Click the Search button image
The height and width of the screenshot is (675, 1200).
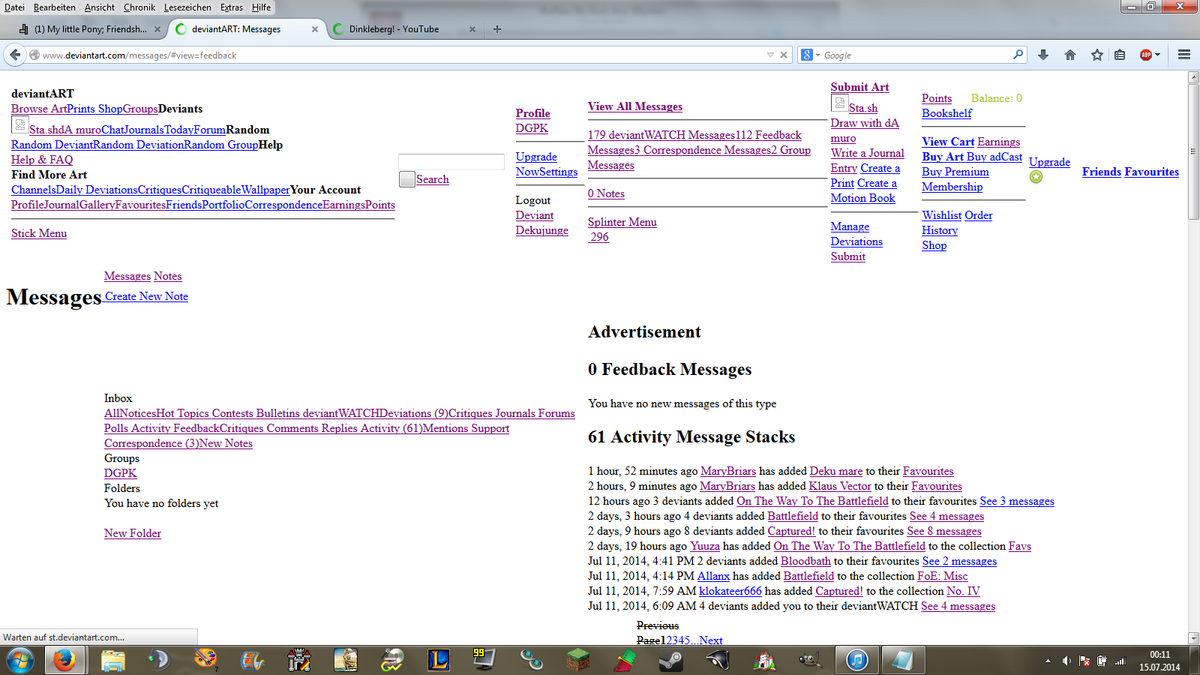tap(407, 179)
